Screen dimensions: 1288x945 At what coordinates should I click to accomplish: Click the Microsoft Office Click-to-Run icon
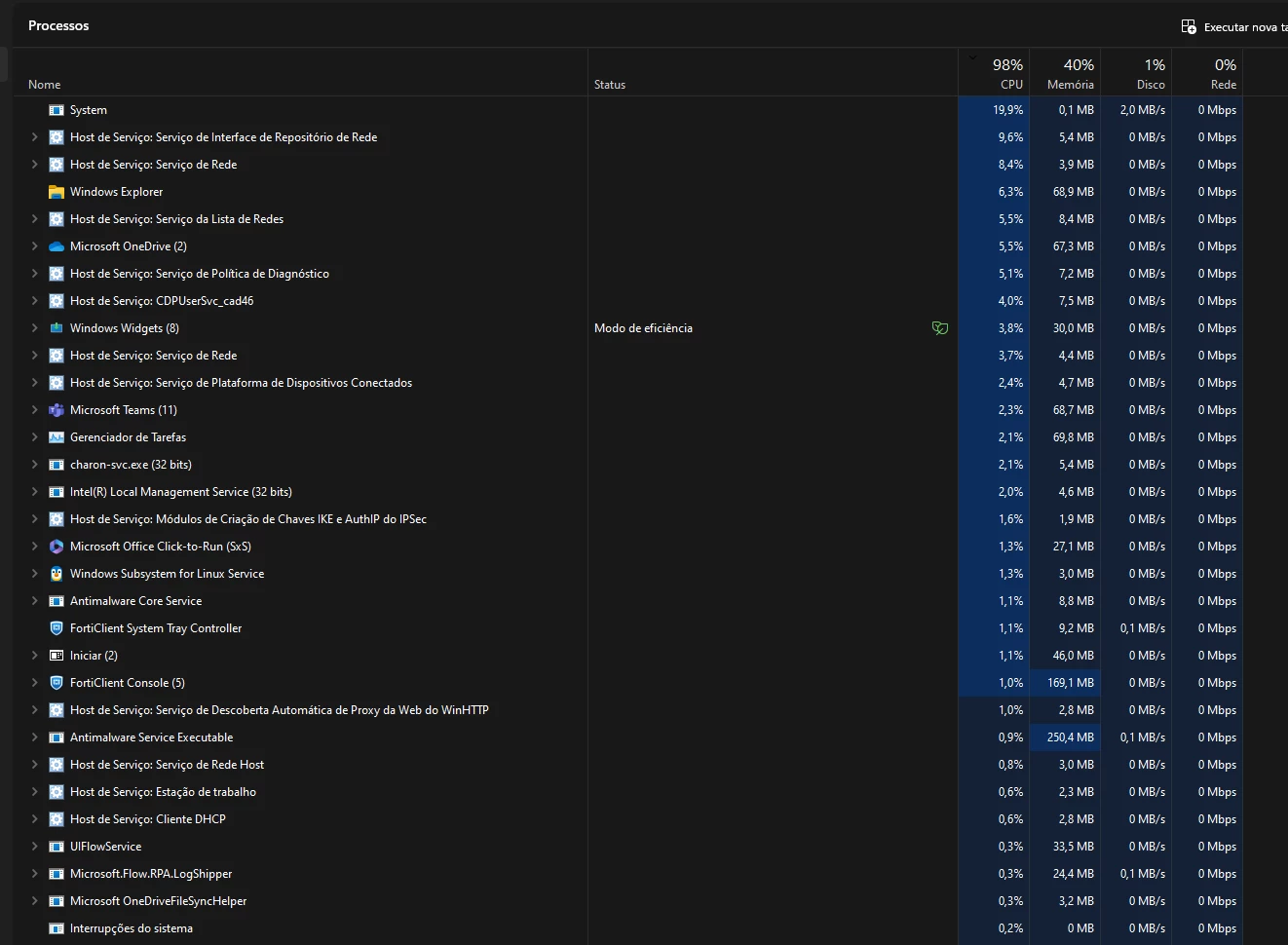(57, 547)
